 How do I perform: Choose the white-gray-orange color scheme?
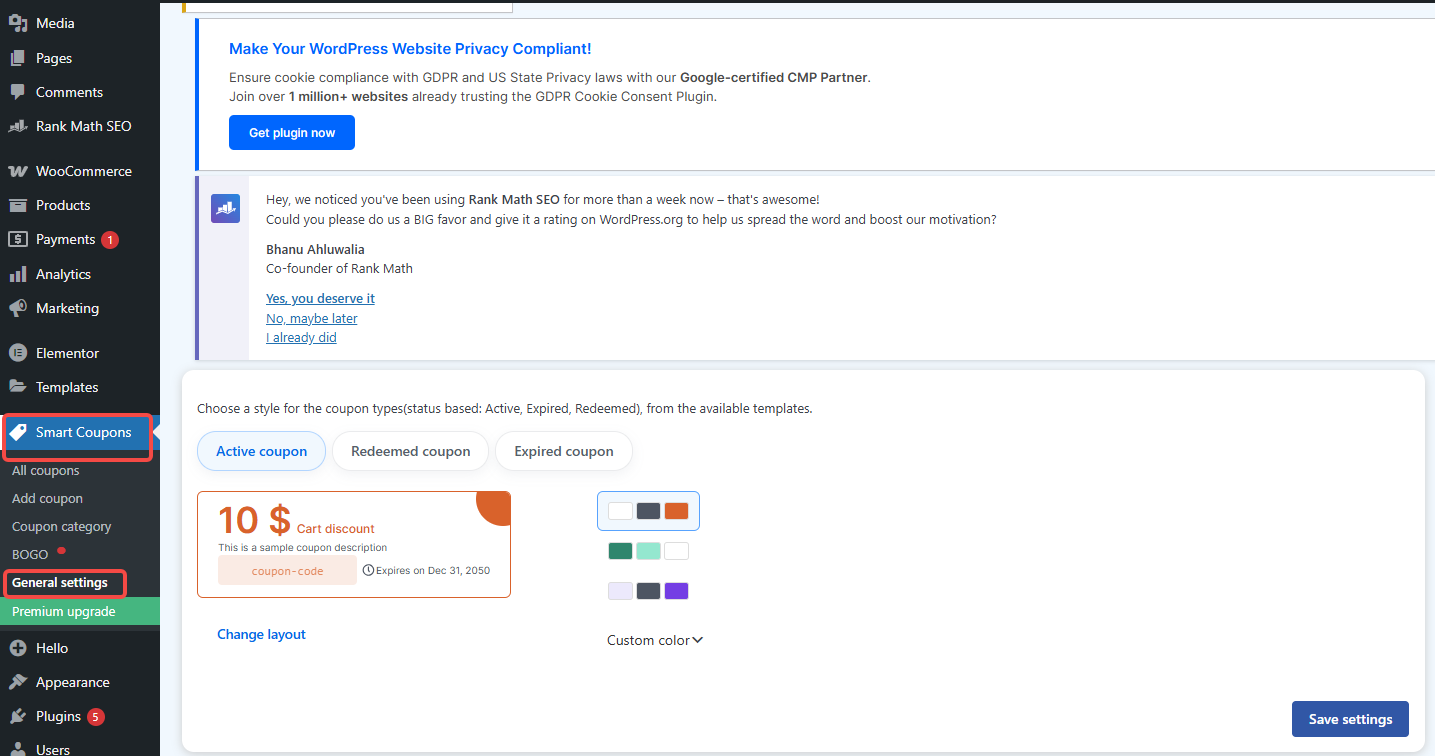(x=648, y=511)
